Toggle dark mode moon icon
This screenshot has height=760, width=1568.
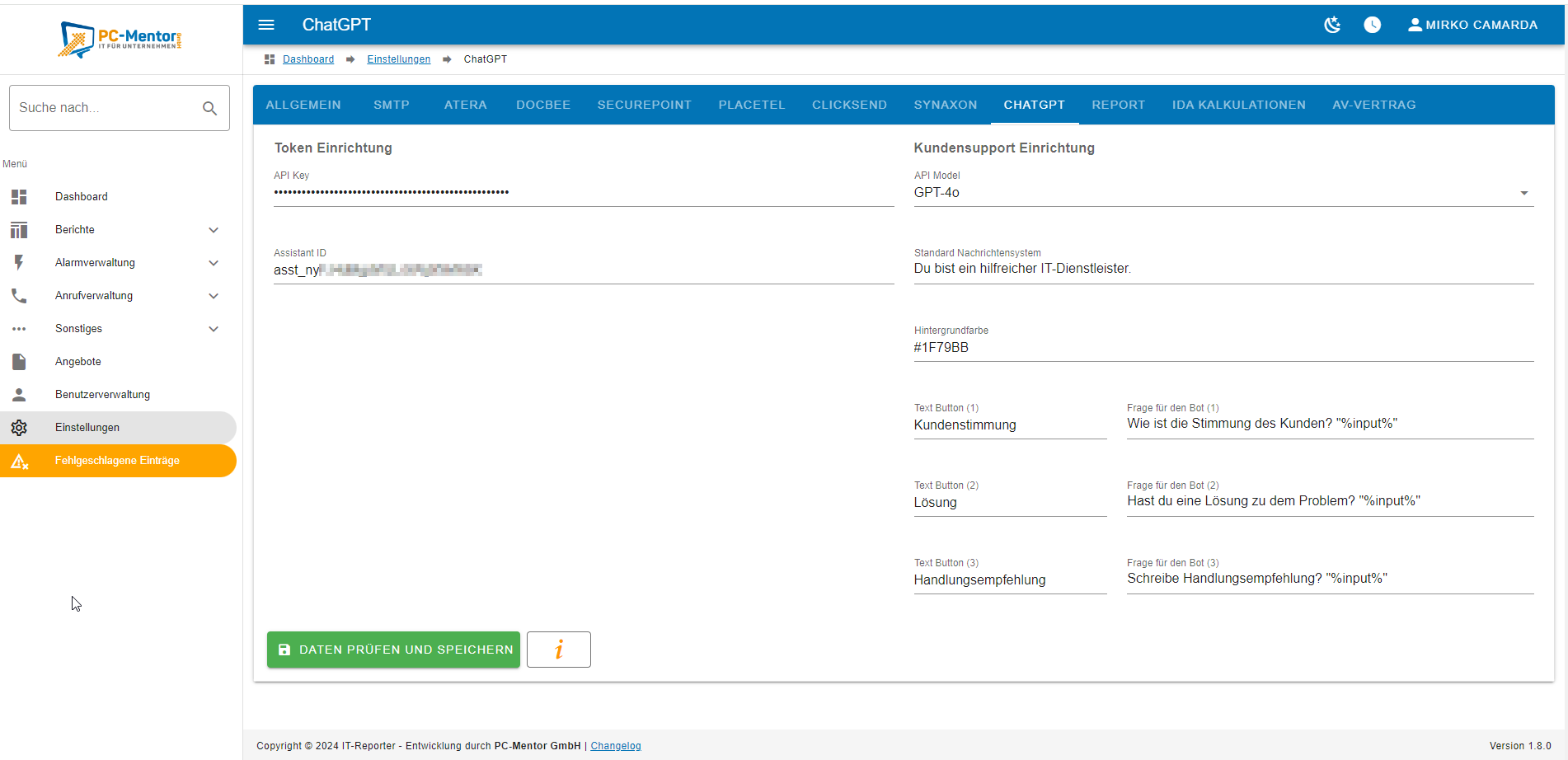1332,25
